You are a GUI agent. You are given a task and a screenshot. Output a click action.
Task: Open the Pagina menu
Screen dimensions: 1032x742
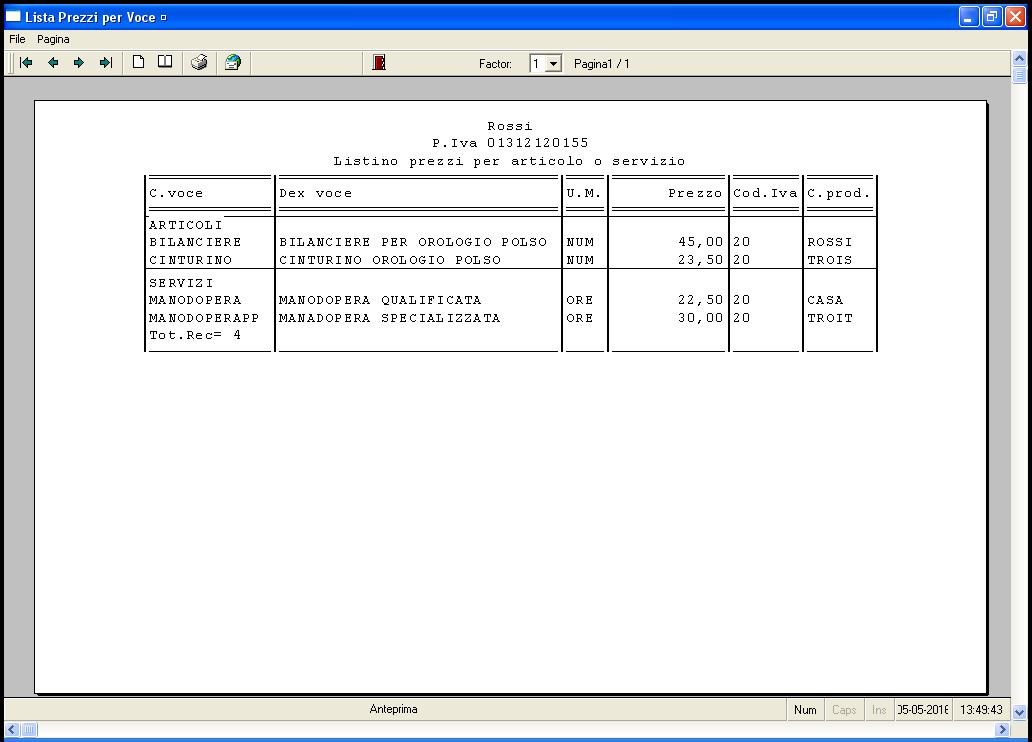[x=53, y=39]
